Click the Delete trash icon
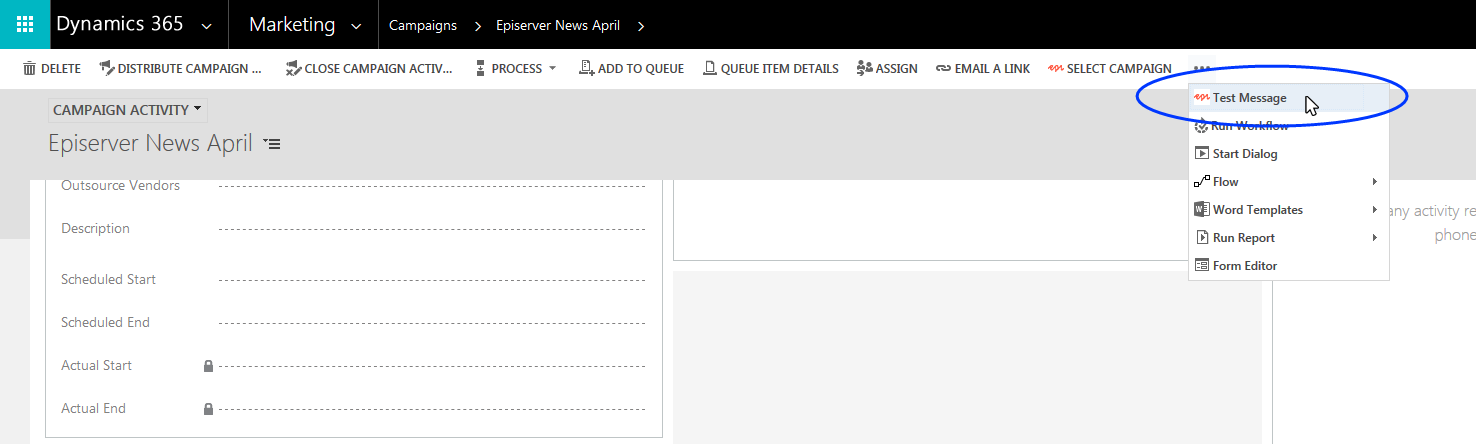 pos(29,69)
